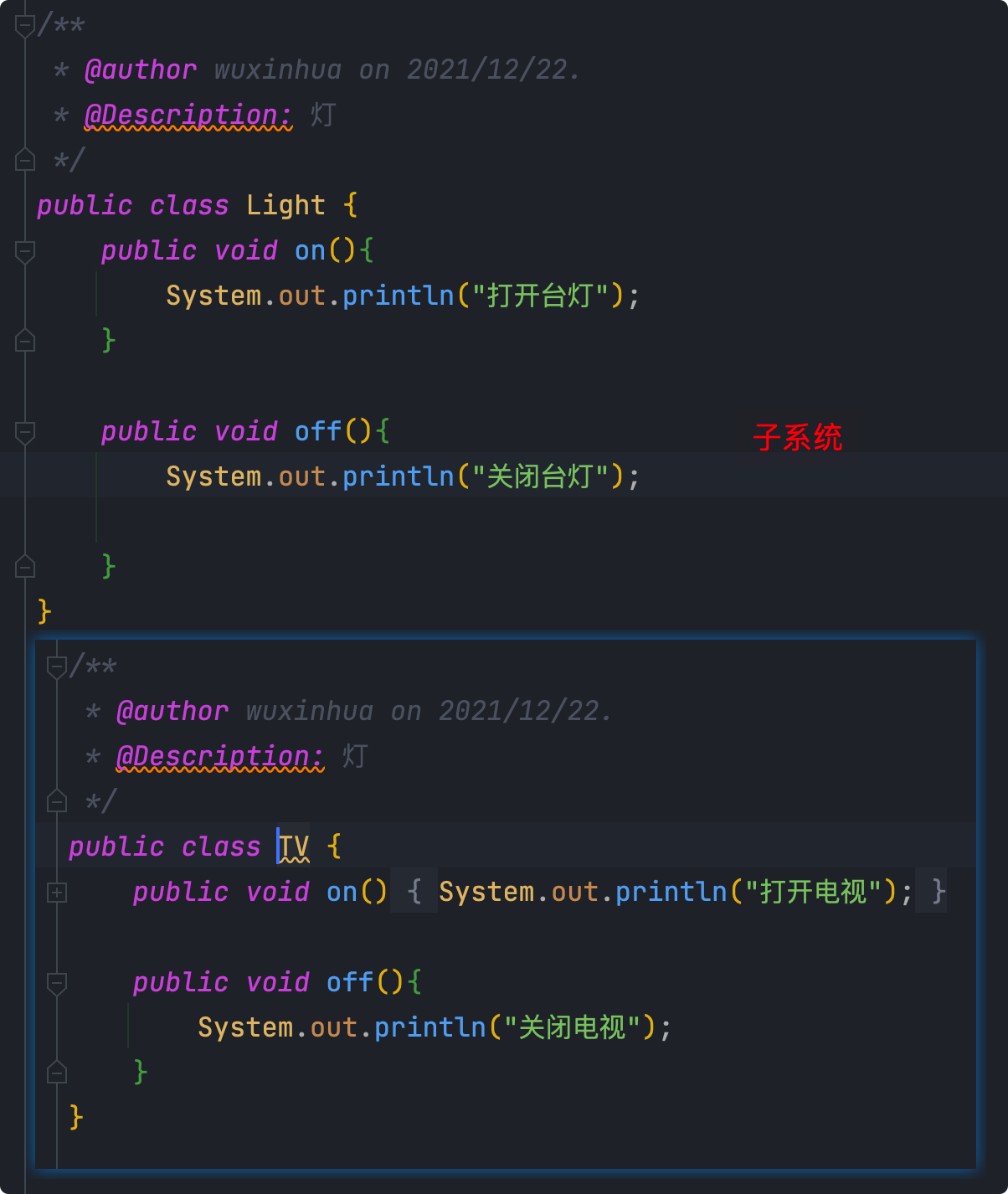Click the "打开电视" string literal
This screenshot has height=1194, width=1008.
pyautogui.click(x=813, y=892)
